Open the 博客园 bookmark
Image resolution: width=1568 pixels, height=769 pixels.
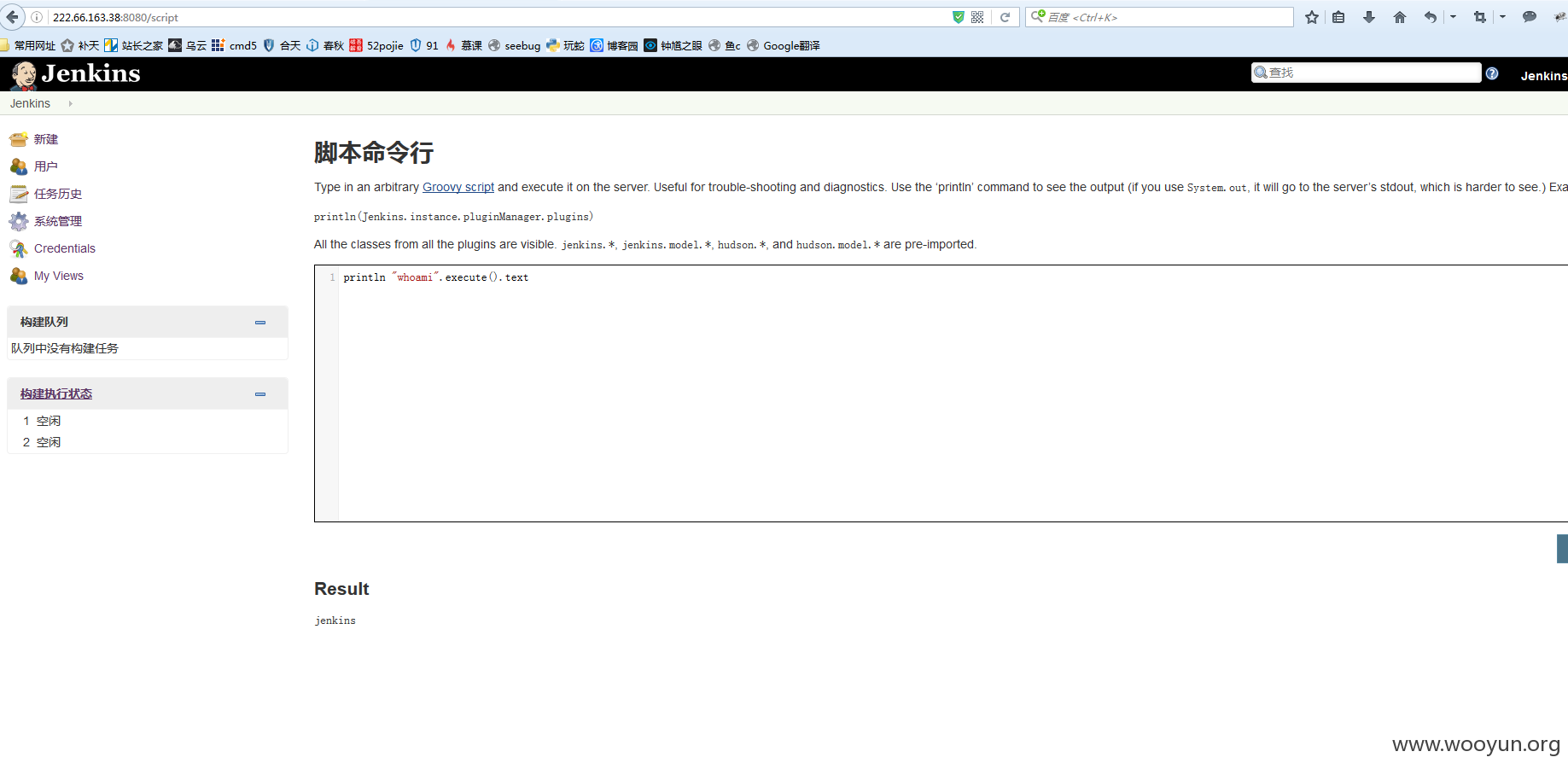click(615, 45)
